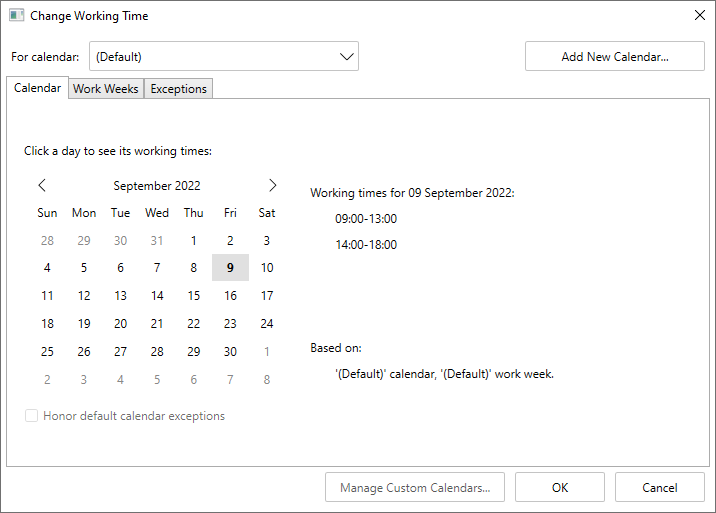The image size is (716, 513).
Task: Switch to the Work Weeks tab
Action: tap(106, 89)
